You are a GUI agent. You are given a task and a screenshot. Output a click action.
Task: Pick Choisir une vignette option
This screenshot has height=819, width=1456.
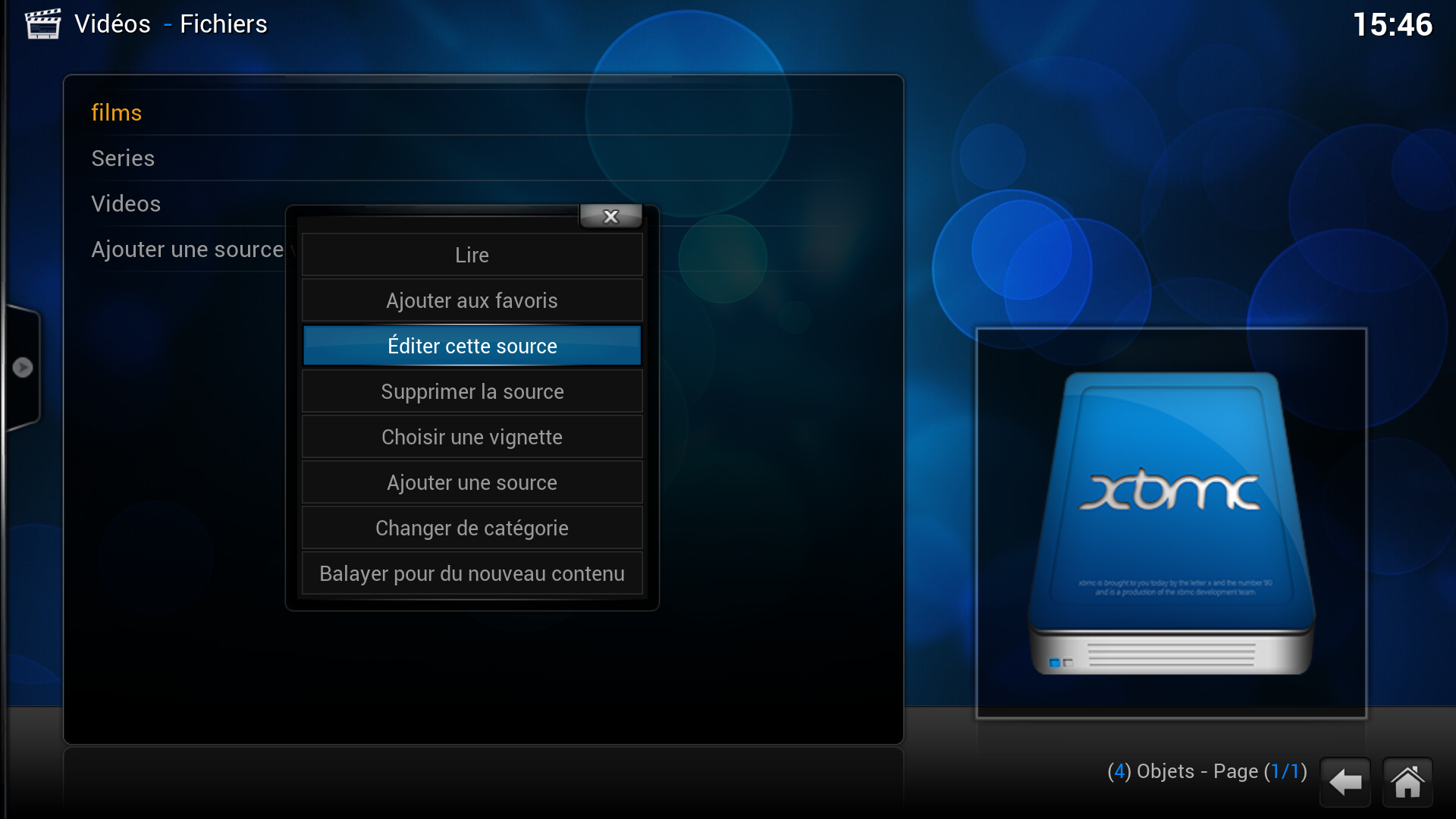coord(472,438)
